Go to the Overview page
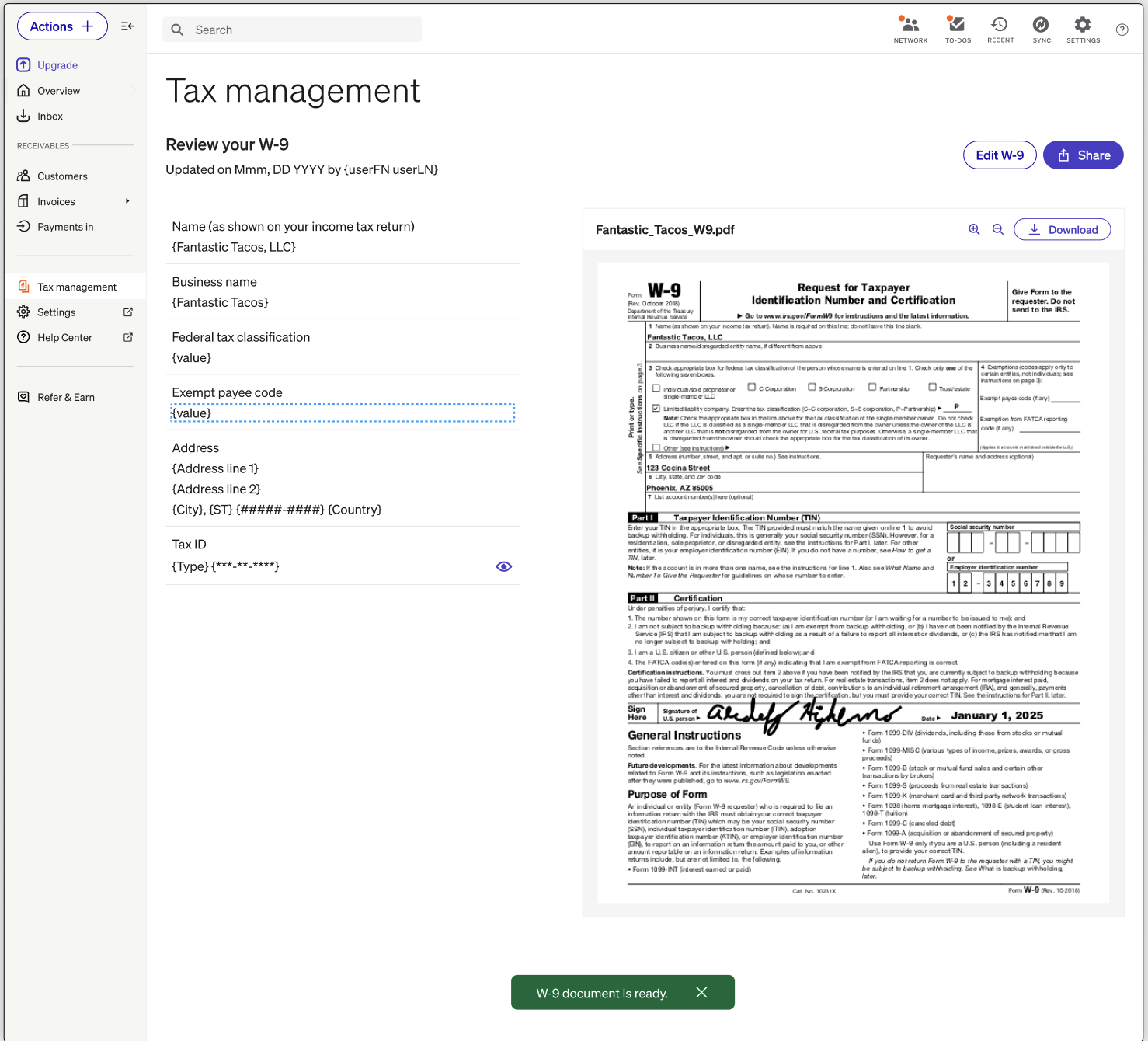 pos(57,90)
